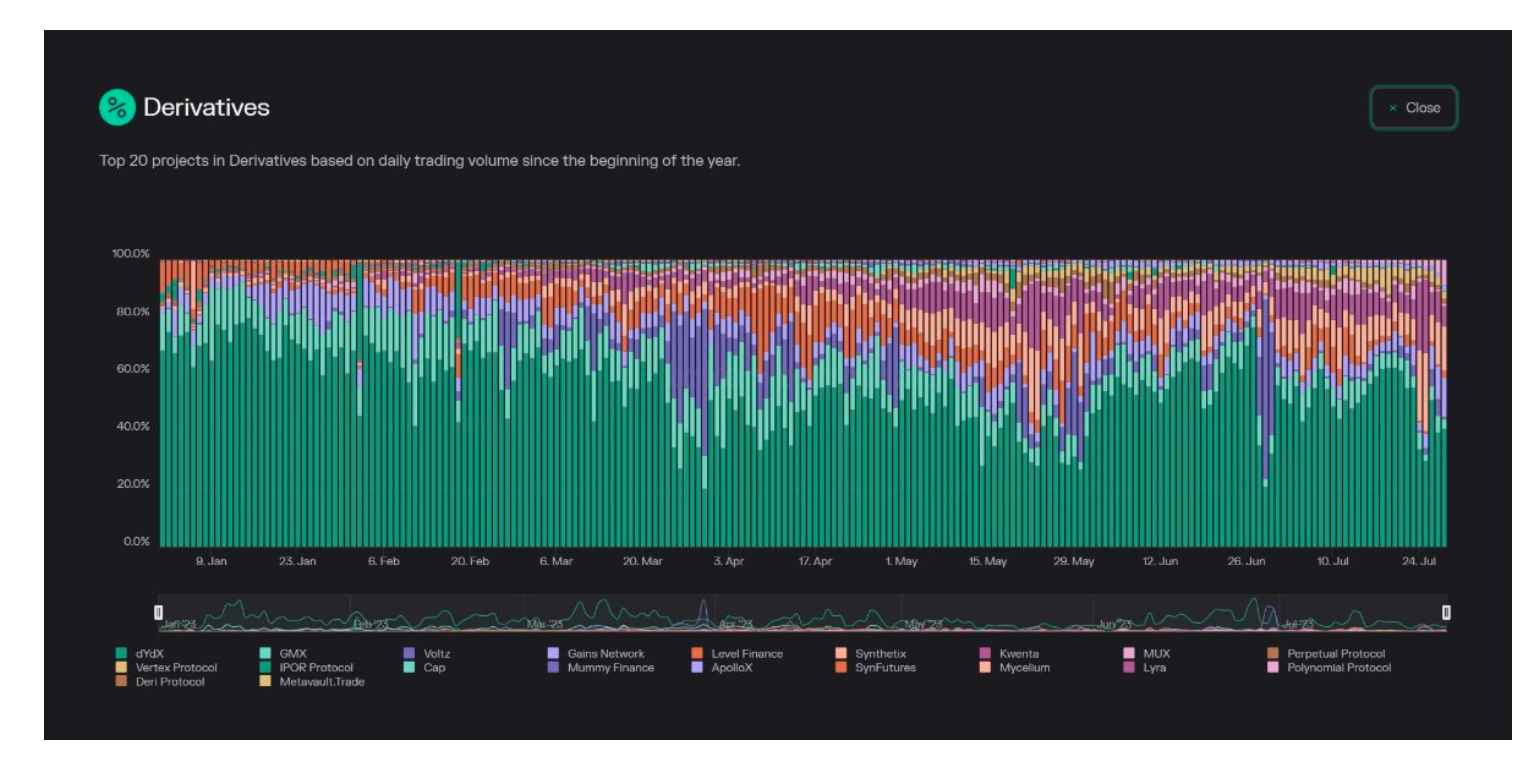Select Lyra legend label

[1154, 668]
